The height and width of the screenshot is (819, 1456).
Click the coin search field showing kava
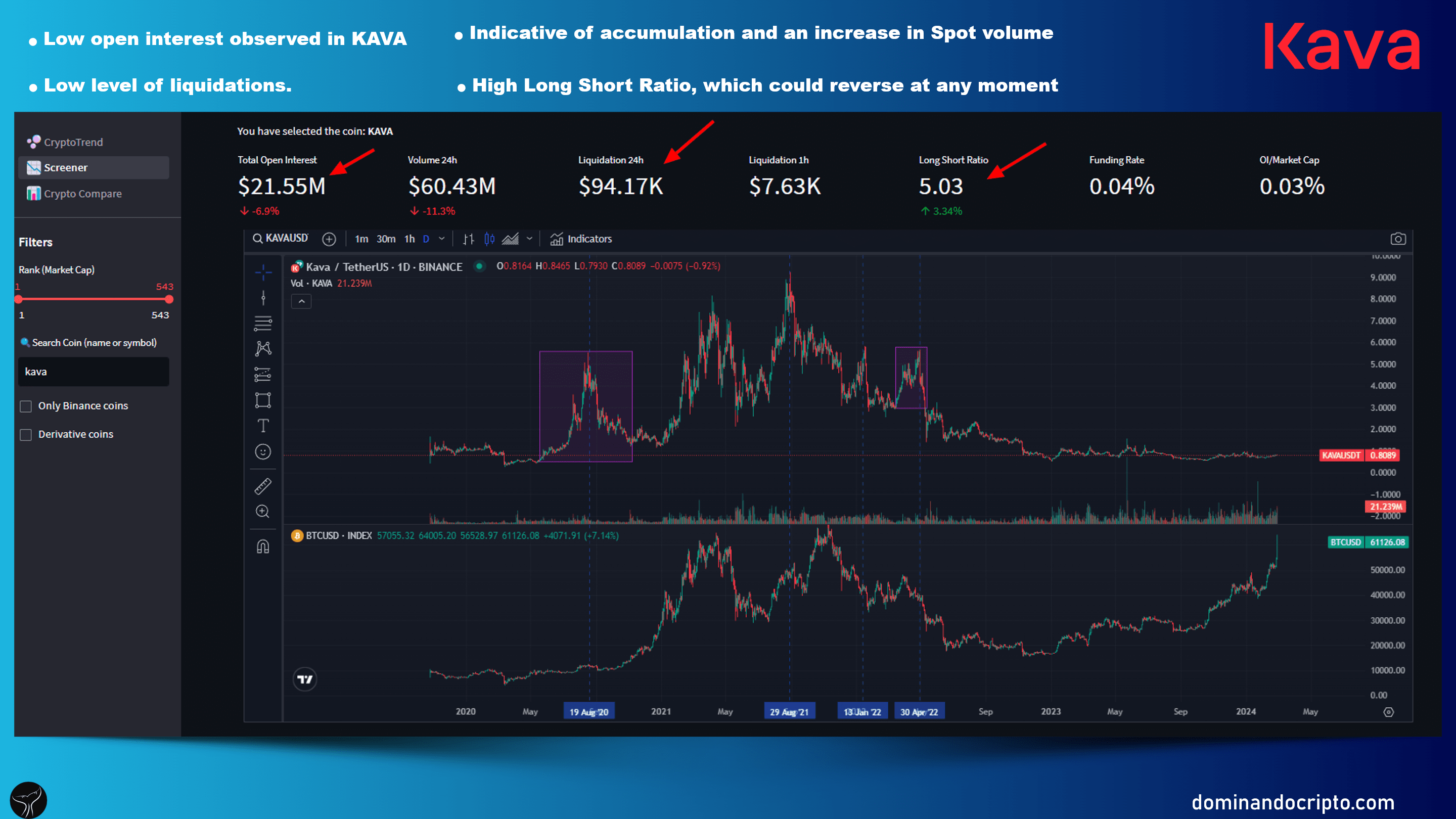click(93, 372)
